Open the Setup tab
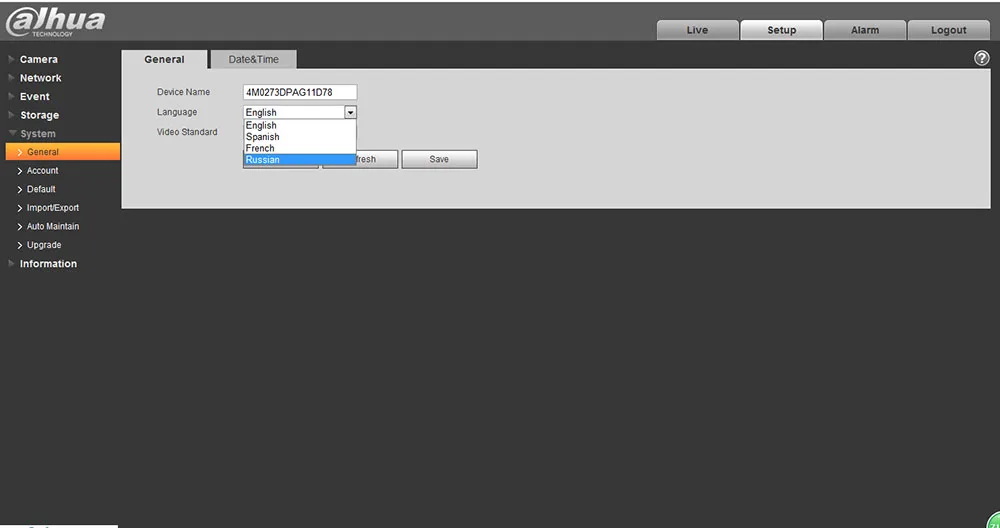 [x=781, y=30]
